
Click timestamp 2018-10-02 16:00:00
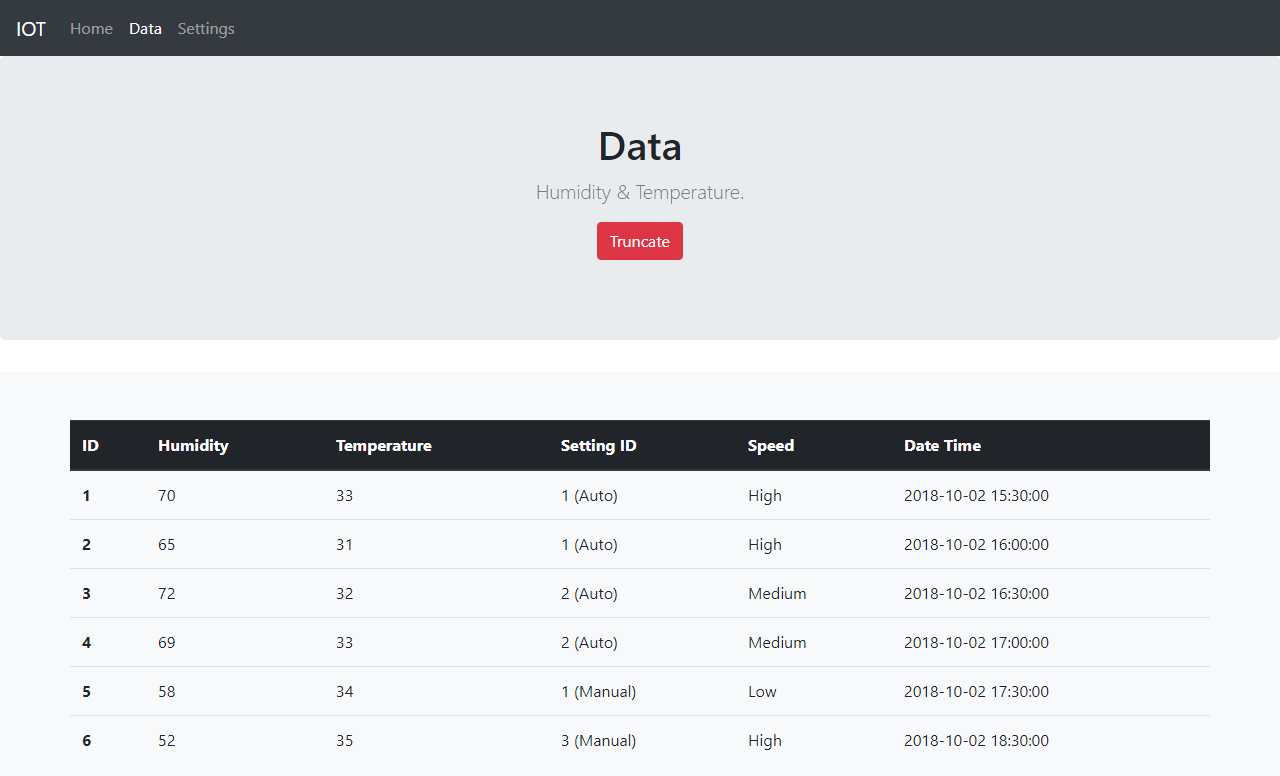(976, 544)
